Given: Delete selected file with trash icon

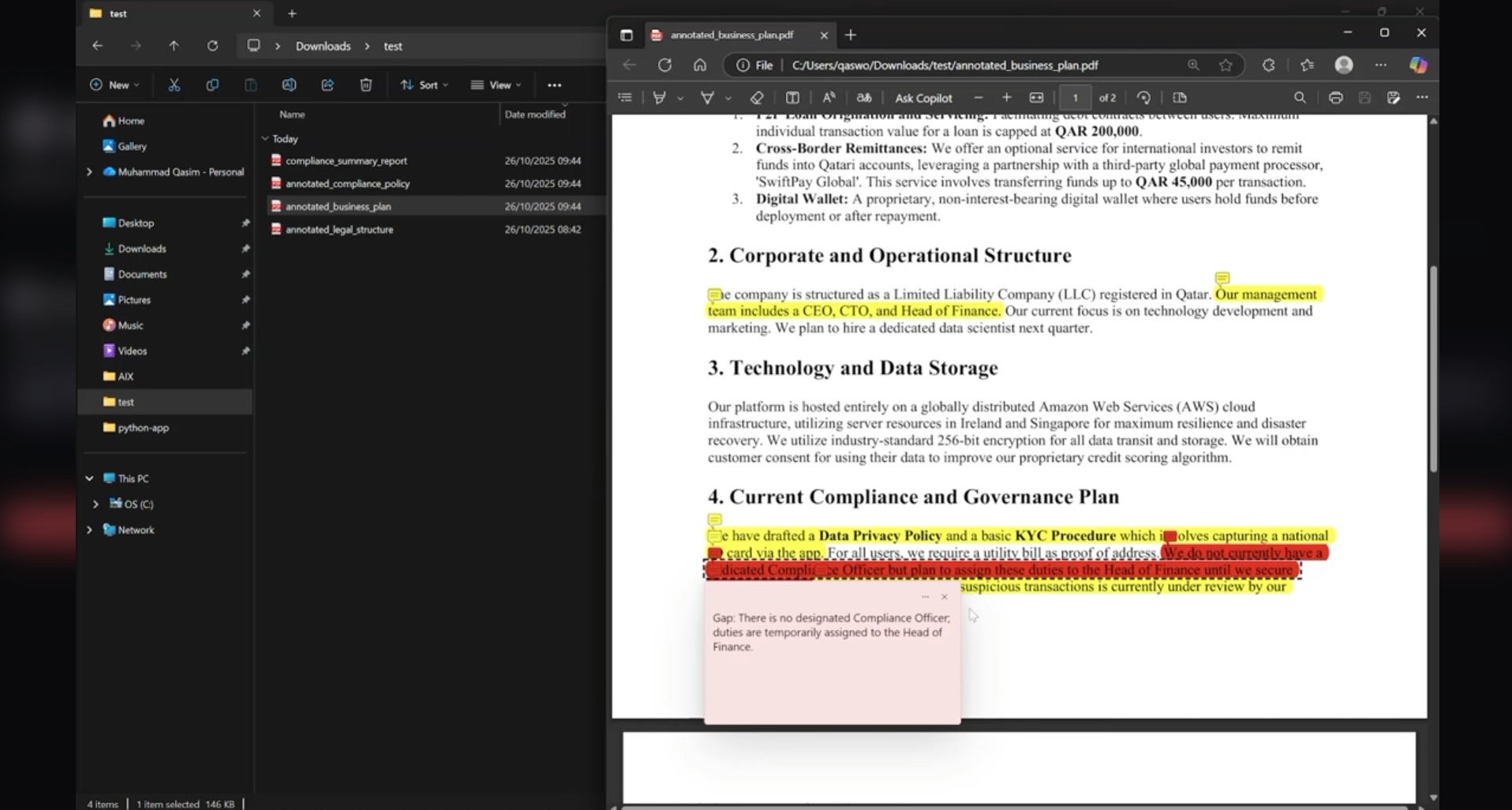Looking at the screenshot, I should point(366,85).
